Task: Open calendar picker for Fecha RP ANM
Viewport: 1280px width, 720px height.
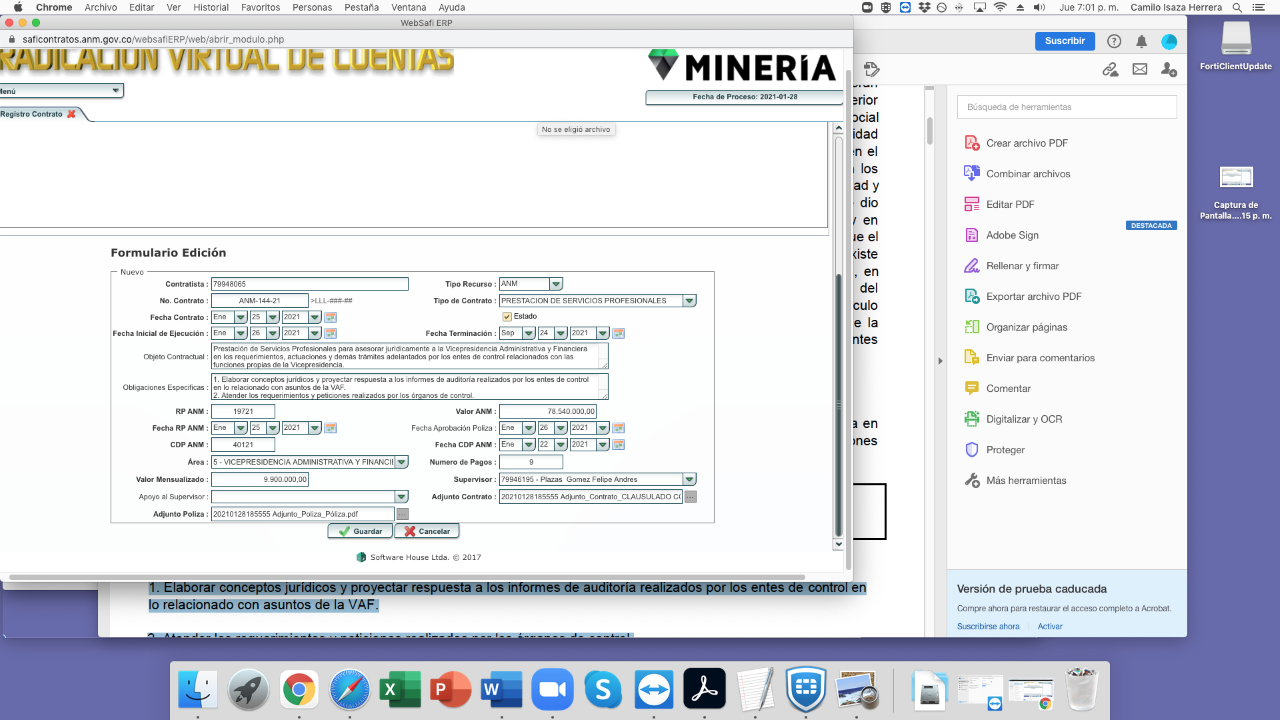Action: [330, 428]
